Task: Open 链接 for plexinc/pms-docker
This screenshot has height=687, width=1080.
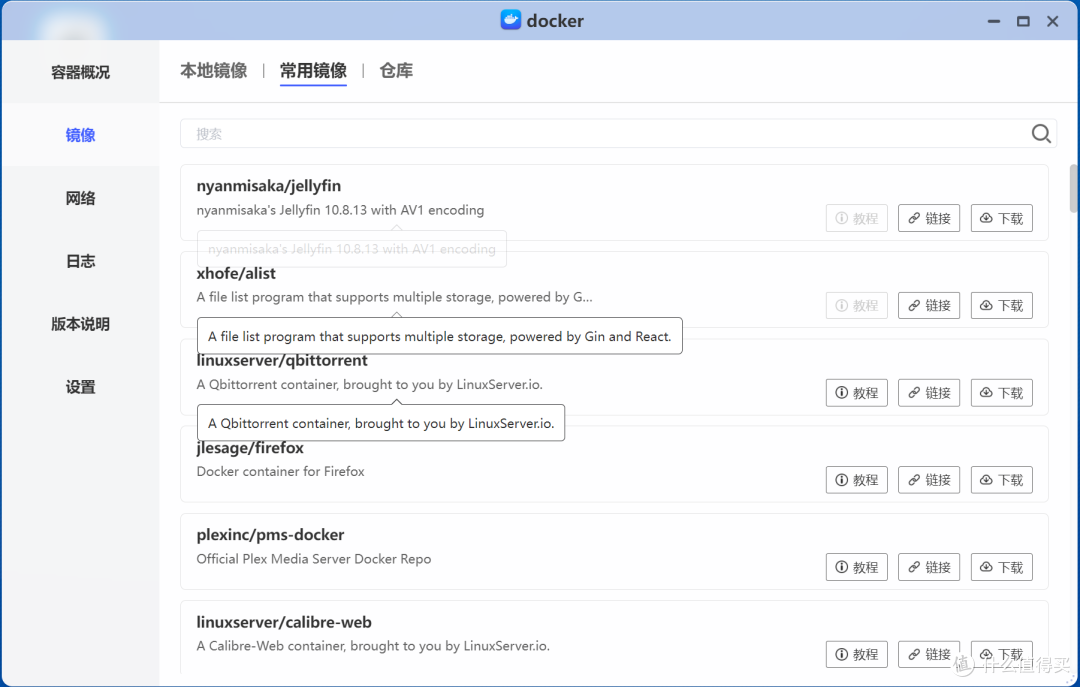Action: [x=928, y=567]
